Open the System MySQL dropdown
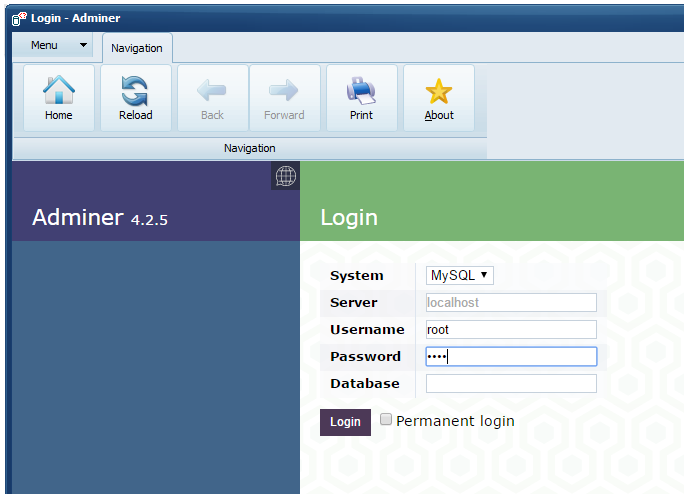Image resolution: width=688 pixels, height=498 pixels. tap(459, 276)
